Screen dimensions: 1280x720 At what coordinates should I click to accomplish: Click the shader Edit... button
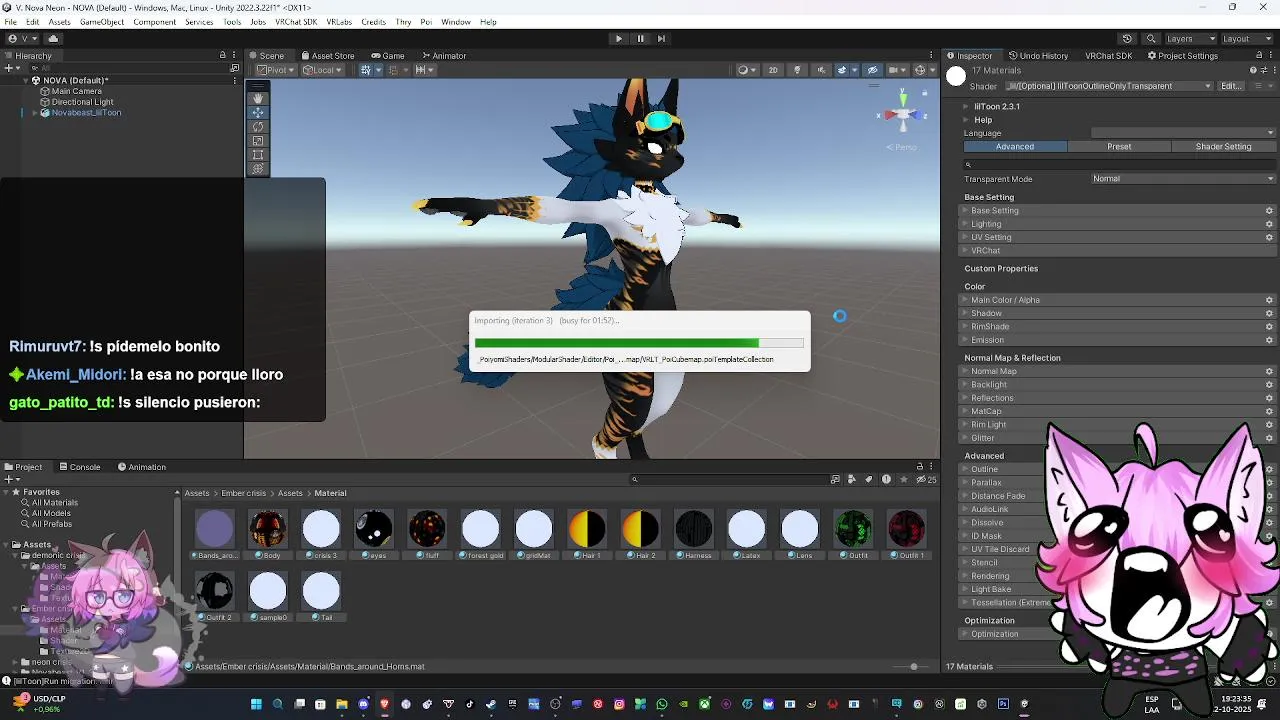[x=1231, y=86]
